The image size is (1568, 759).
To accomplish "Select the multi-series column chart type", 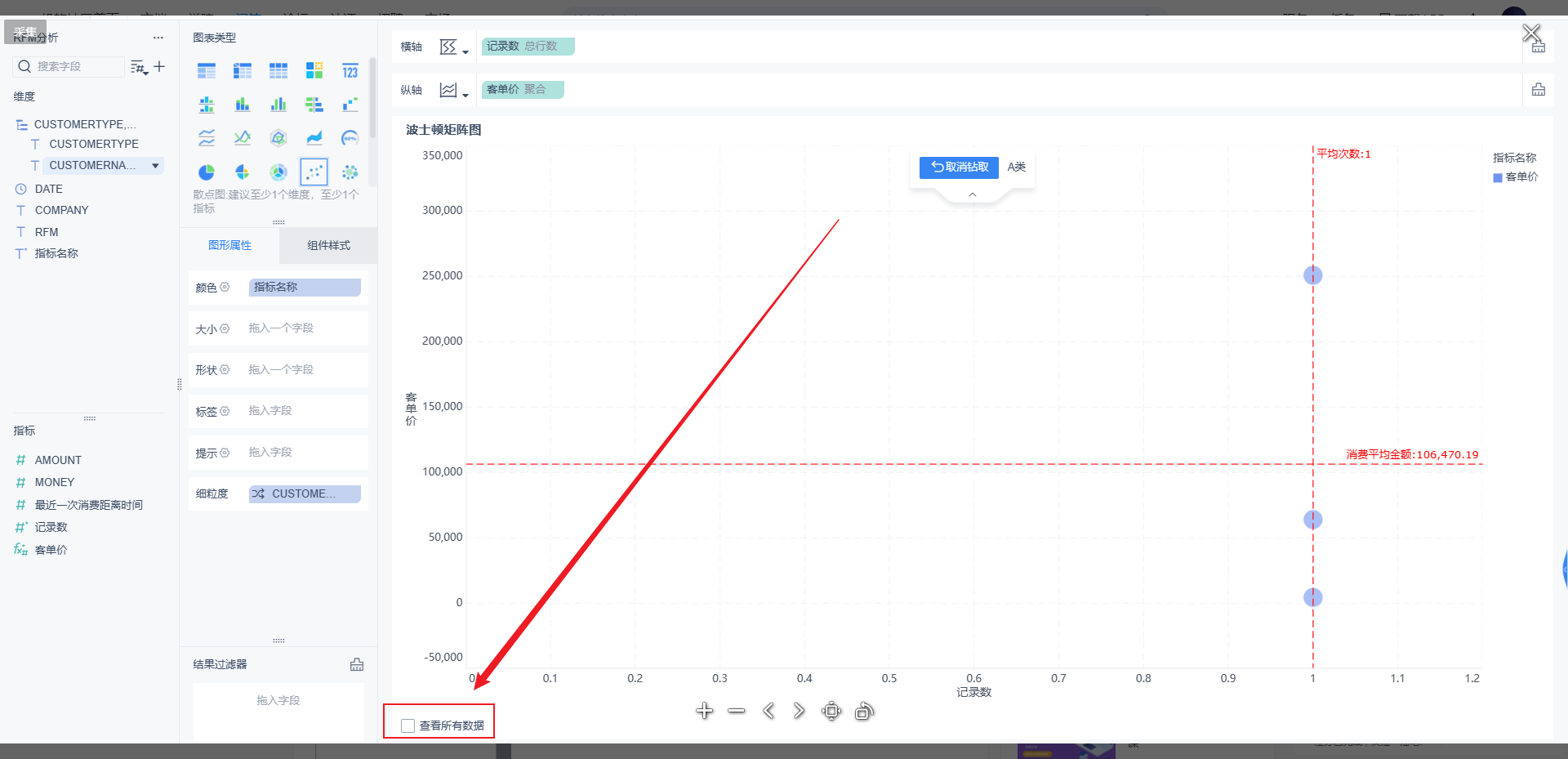I will click(x=278, y=105).
